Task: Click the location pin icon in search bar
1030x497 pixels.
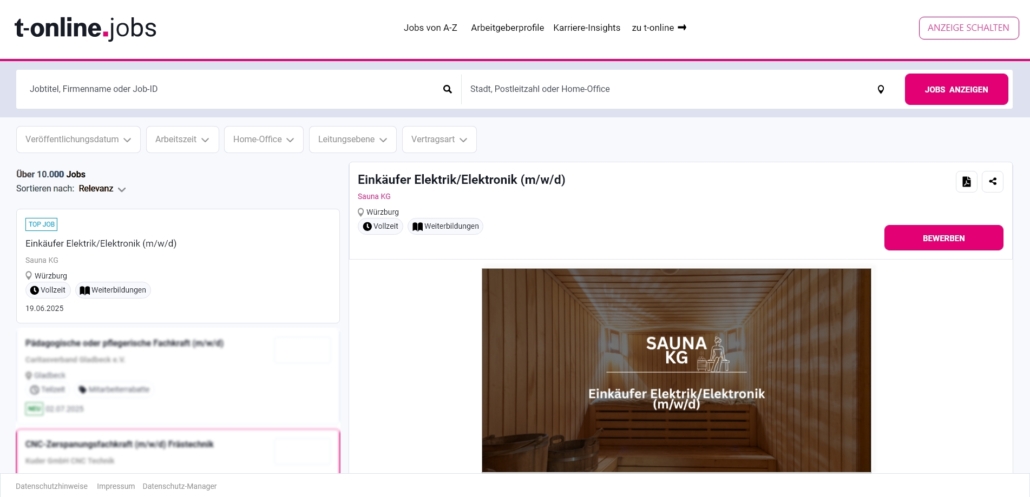Action: click(x=881, y=89)
